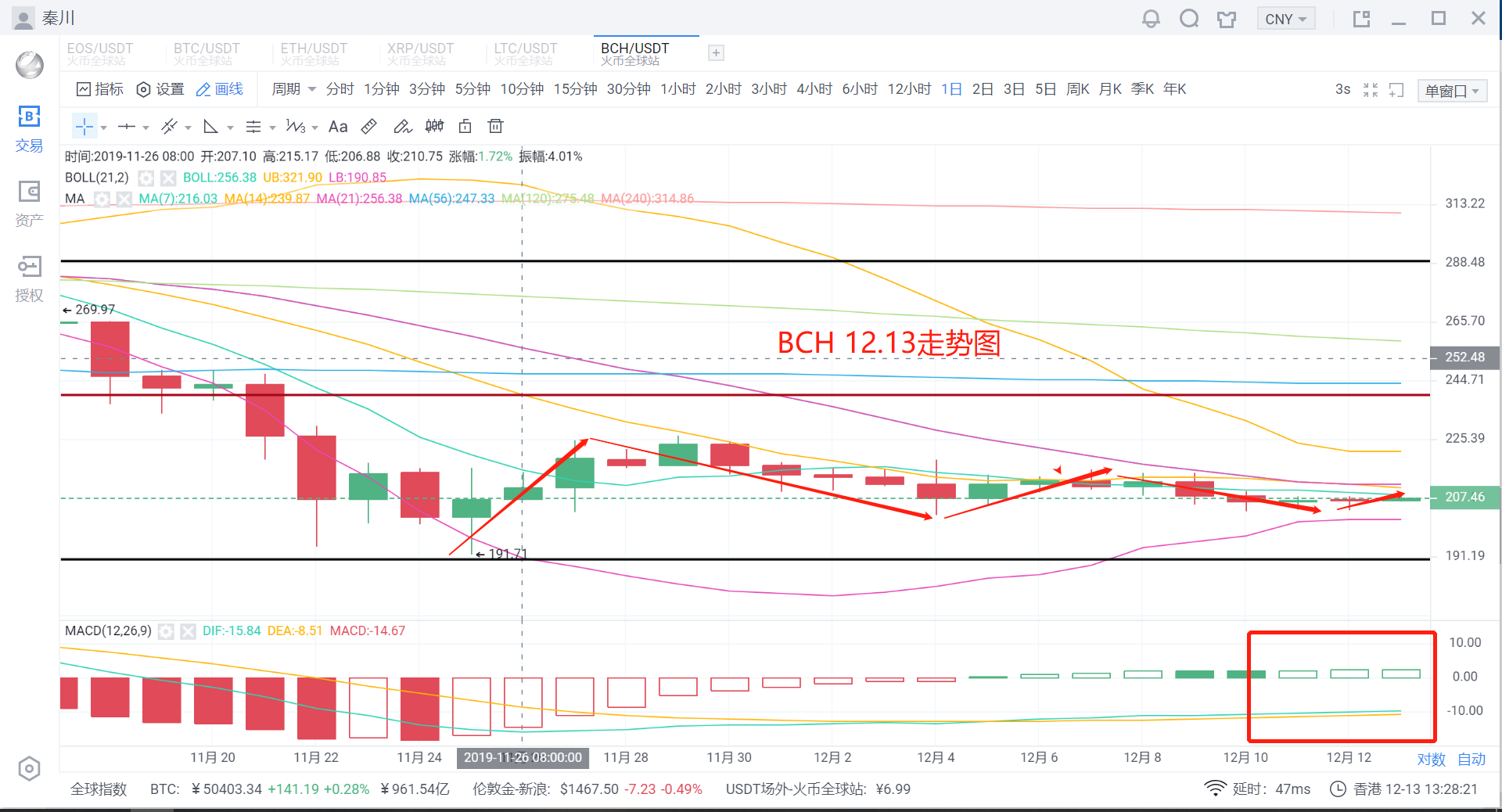This screenshot has width=1502, height=812.
Task: Click the picture-in-picture window icon
Action: click(x=1362, y=19)
